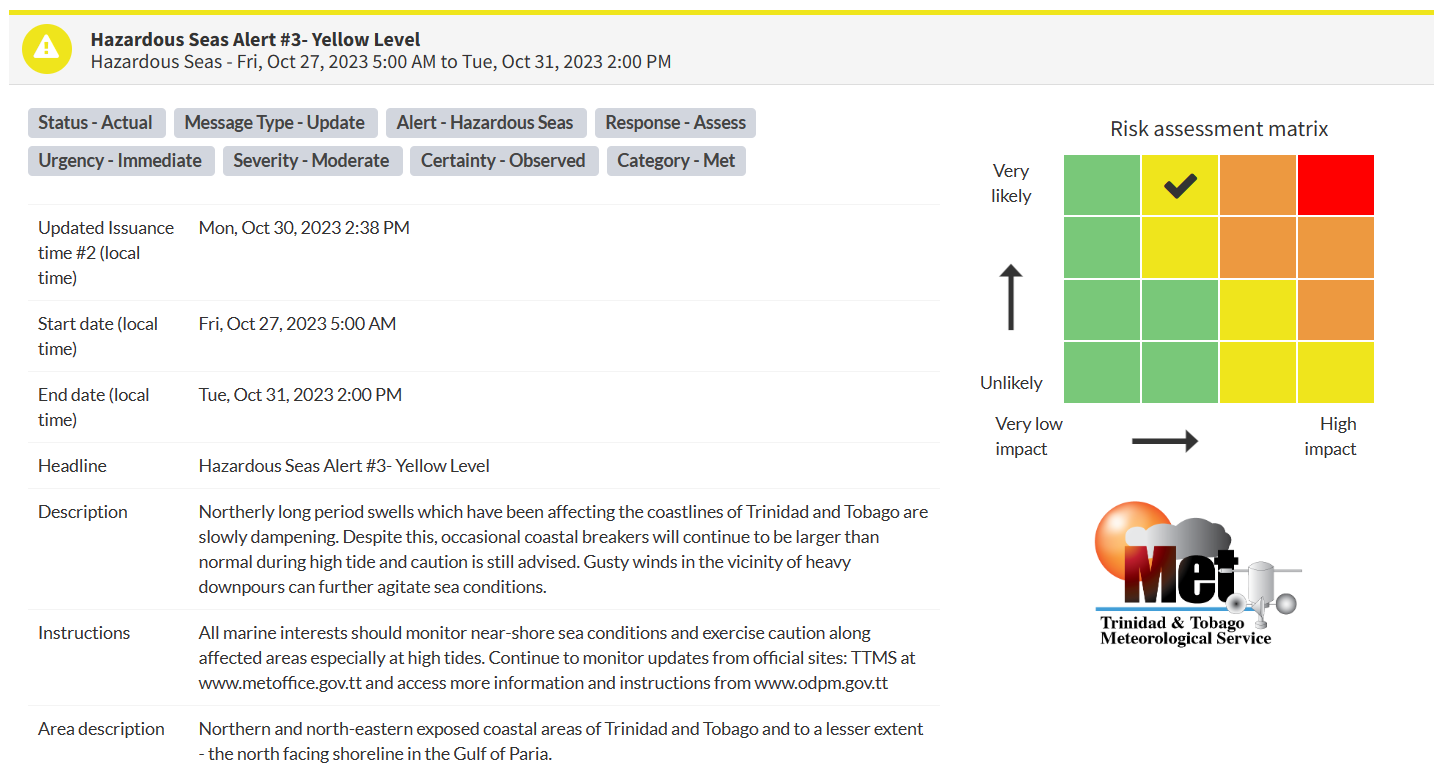Click the Updated Issuance time #2 label
Screen dimensions: 1439x784
[x=106, y=253]
